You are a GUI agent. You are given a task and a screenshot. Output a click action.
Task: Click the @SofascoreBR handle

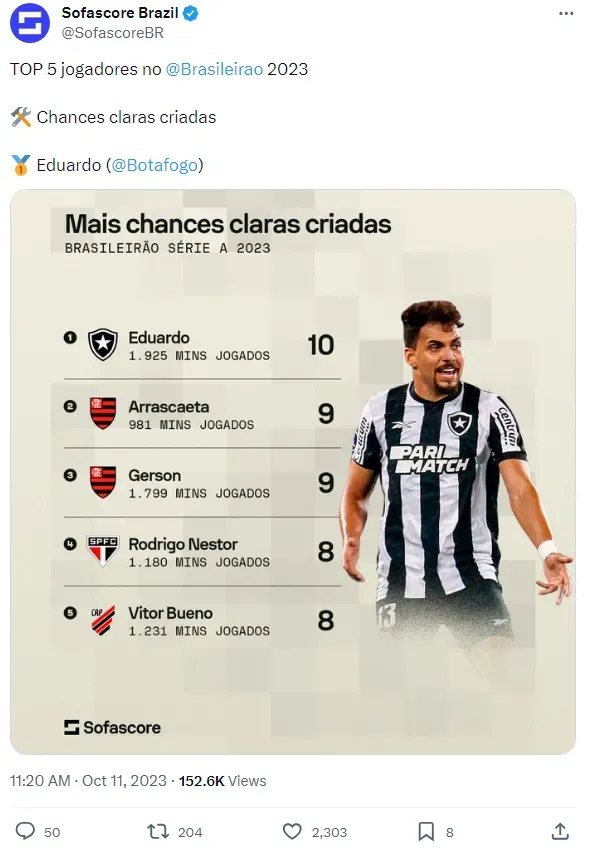[x=113, y=33]
